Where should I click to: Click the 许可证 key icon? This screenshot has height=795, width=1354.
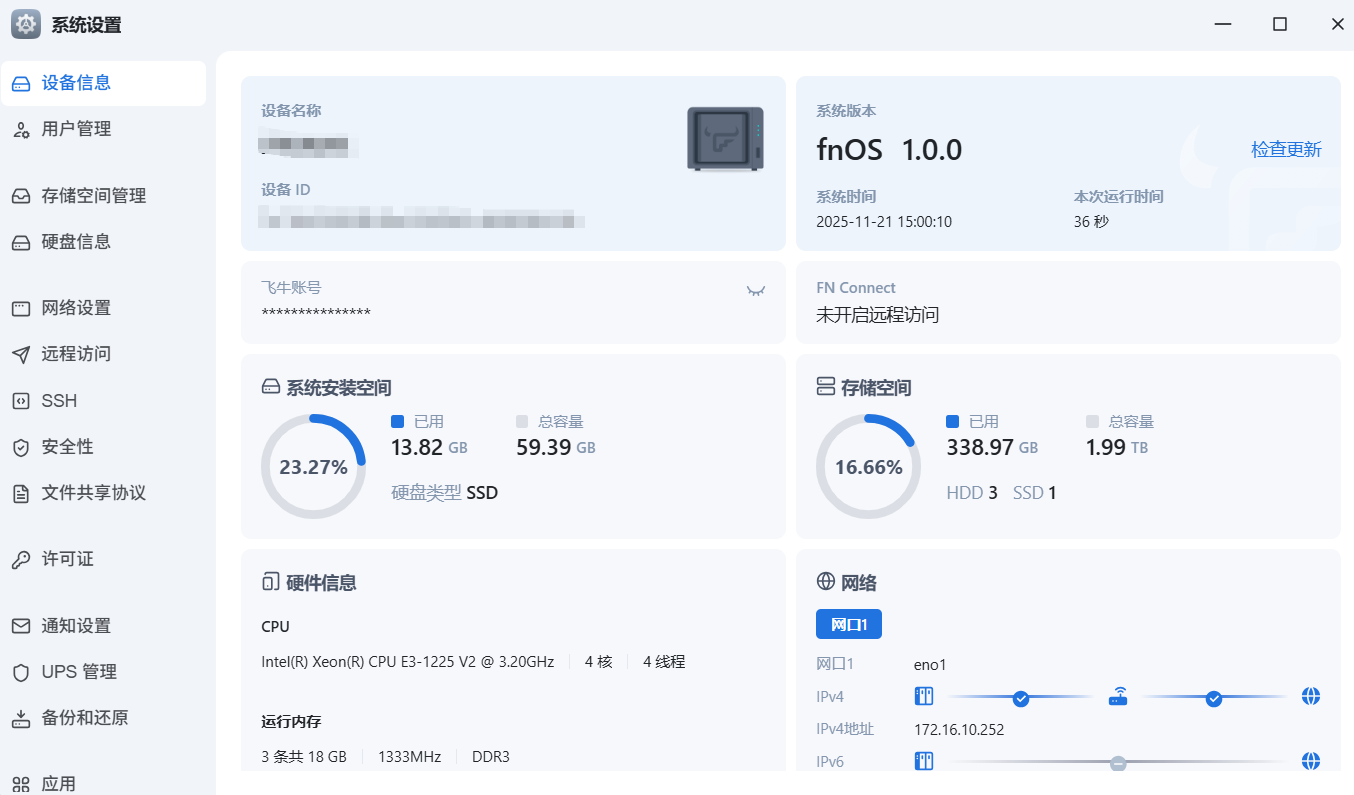(21, 560)
